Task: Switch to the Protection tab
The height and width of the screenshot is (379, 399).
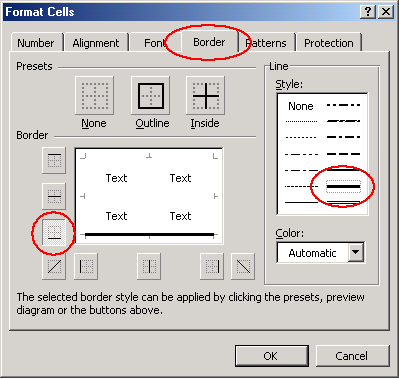Action: (329, 43)
